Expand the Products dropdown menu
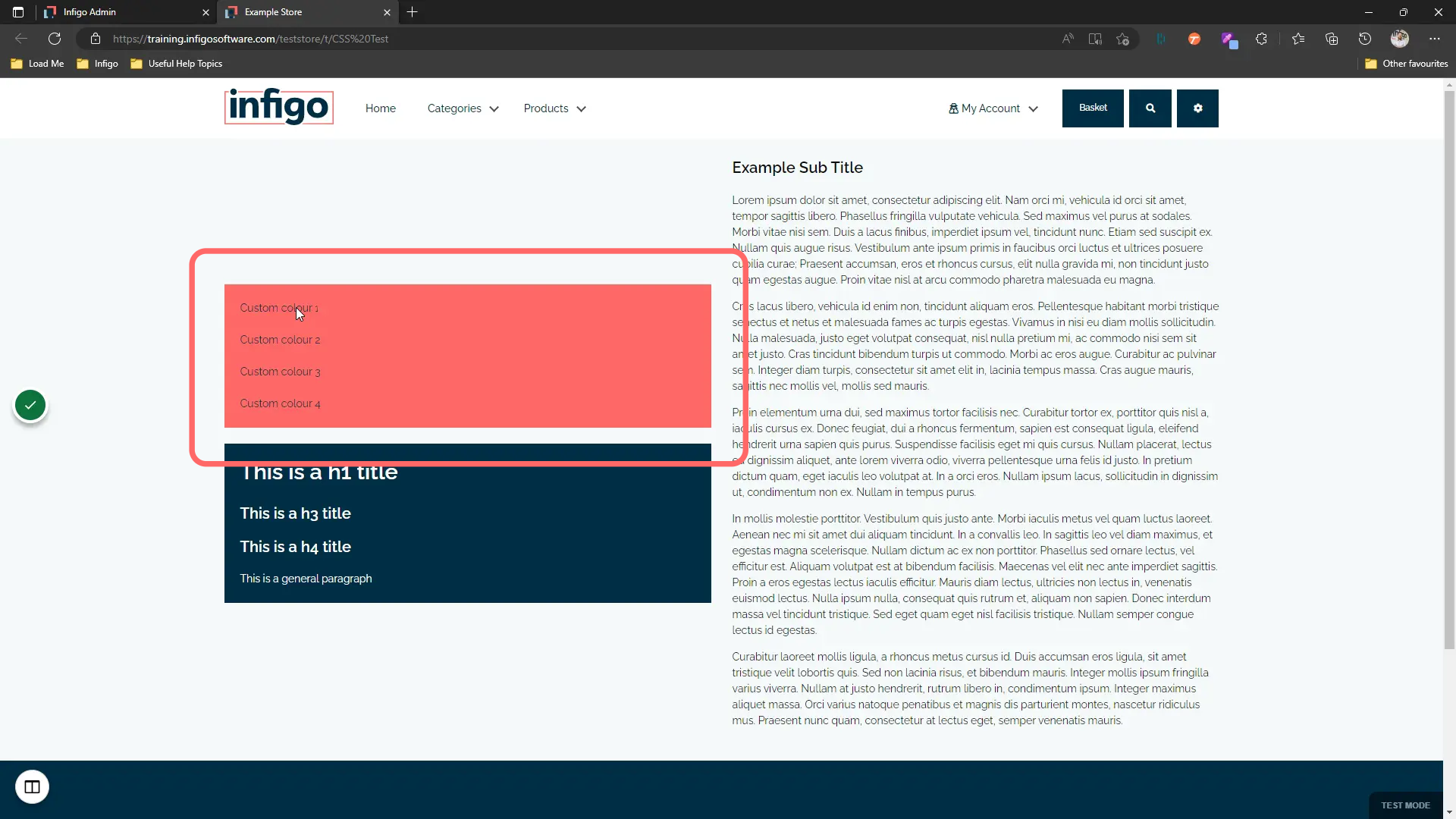Screen dimensions: 1456x819 pos(554,108)
